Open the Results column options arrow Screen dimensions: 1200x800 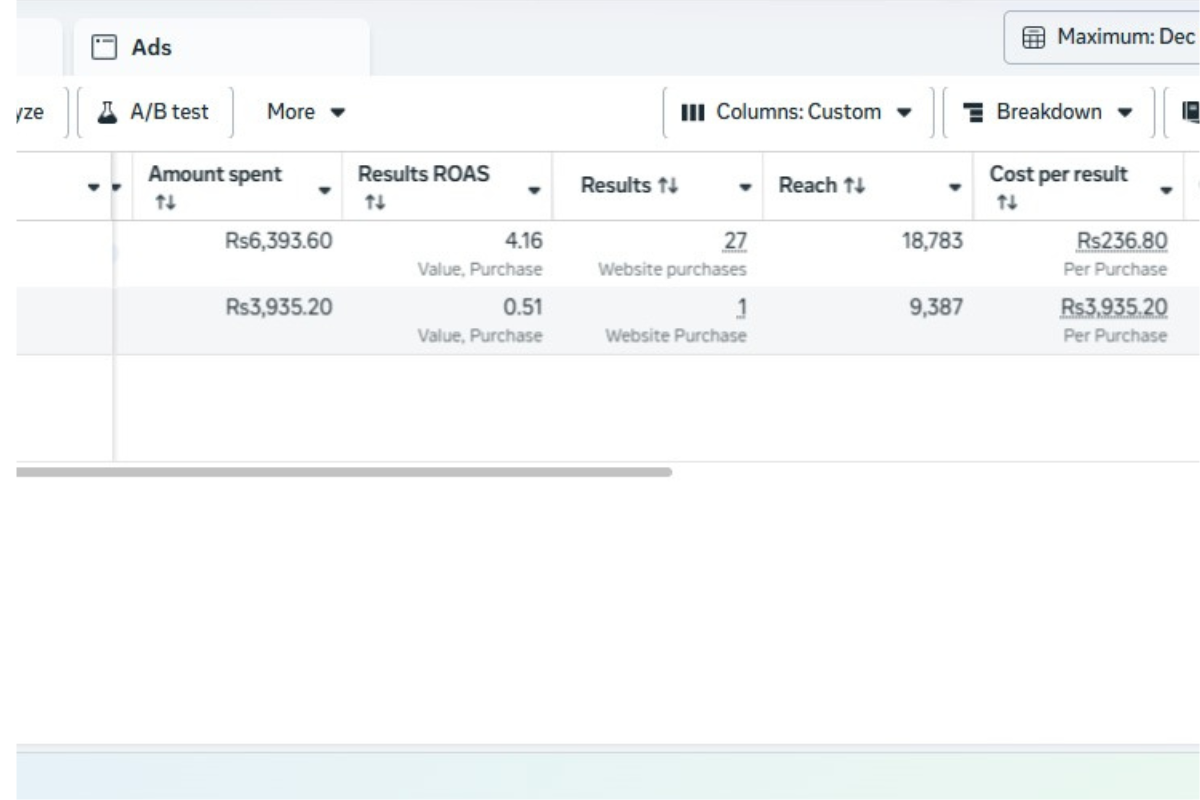pos(745,187)
